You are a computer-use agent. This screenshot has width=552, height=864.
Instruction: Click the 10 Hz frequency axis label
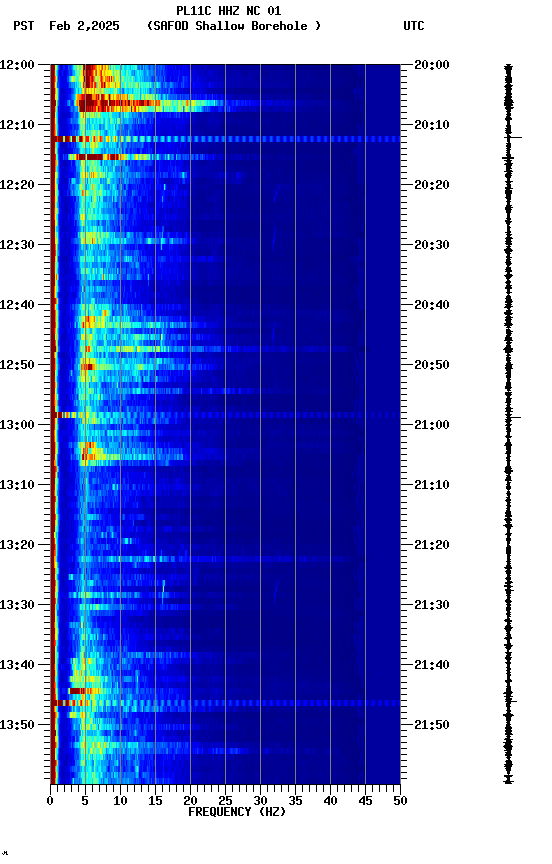[x=120, y=801]
